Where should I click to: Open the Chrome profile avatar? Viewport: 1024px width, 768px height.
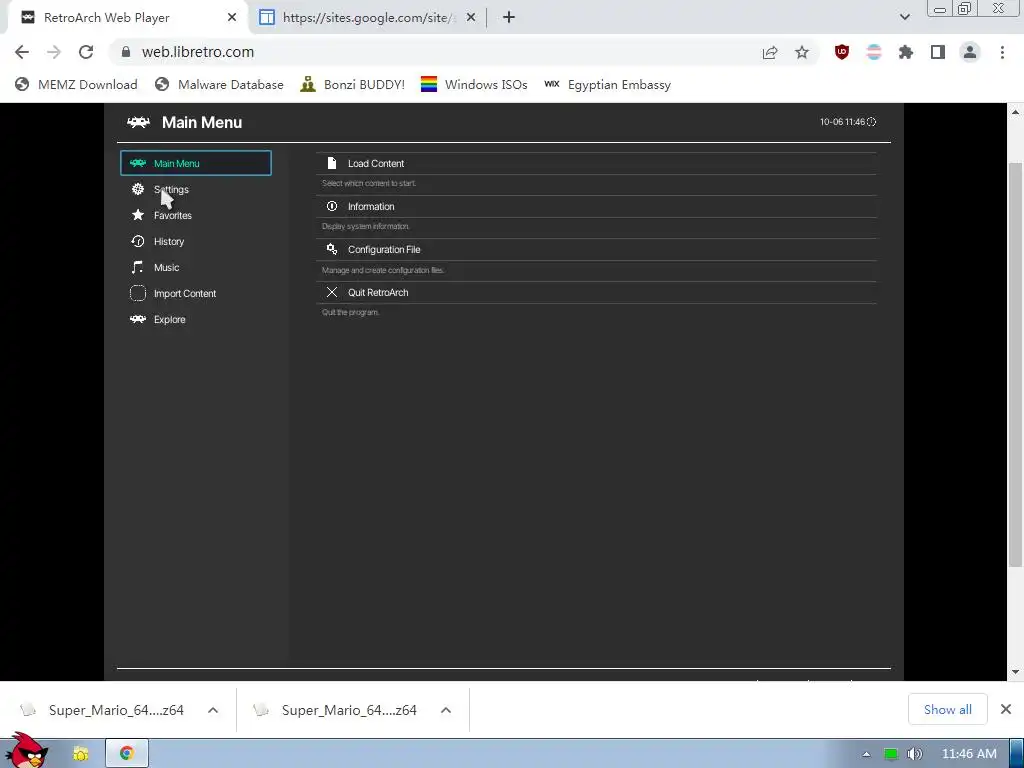pos(970,52)
